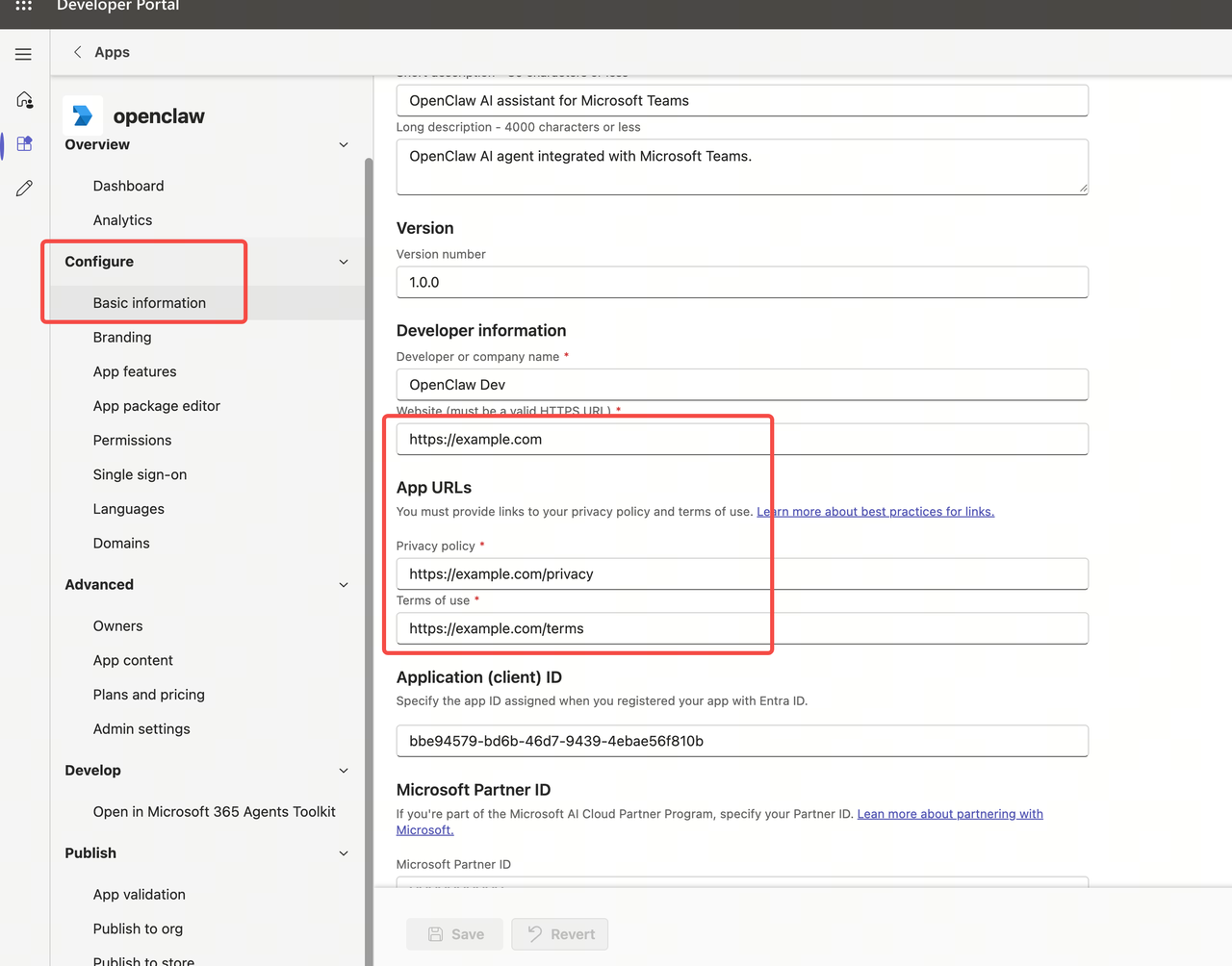Image resolution: width=1232 pixels, height=966 pixels.
Task: Click the Revert button
Action: pyautogui.click(x=560, y=934)
